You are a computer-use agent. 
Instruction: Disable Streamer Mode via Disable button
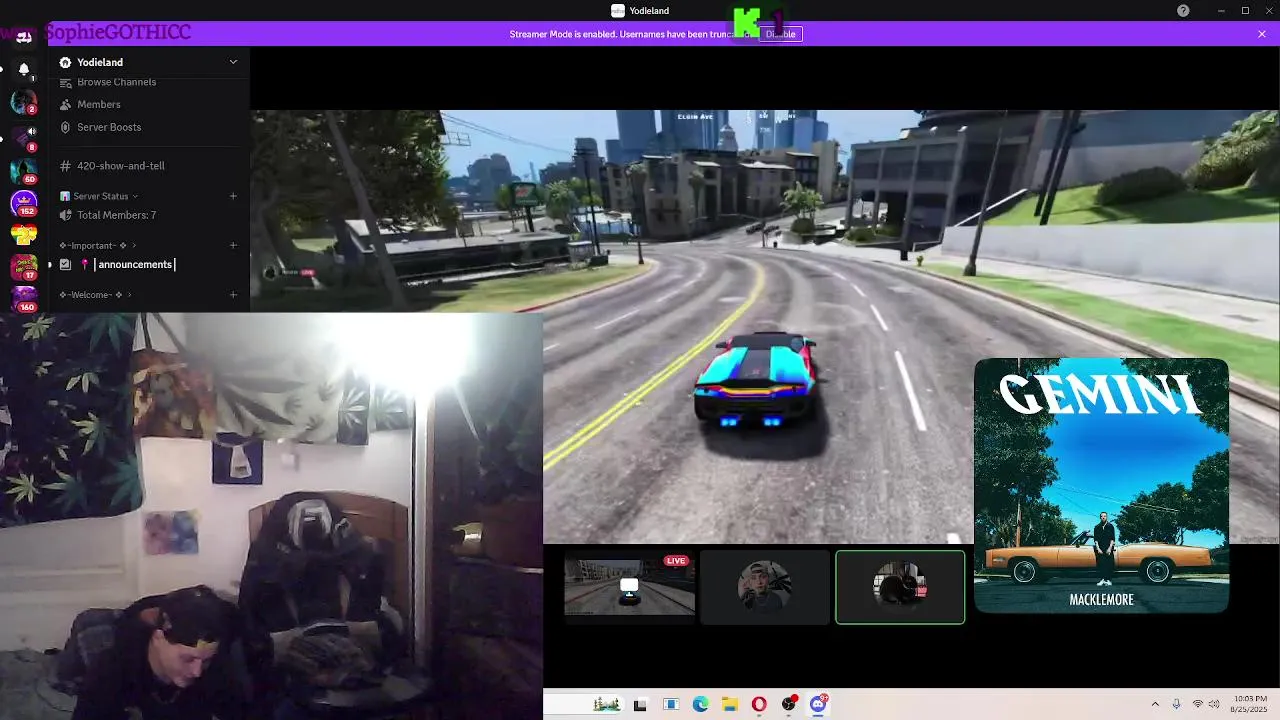coord(781,34)
